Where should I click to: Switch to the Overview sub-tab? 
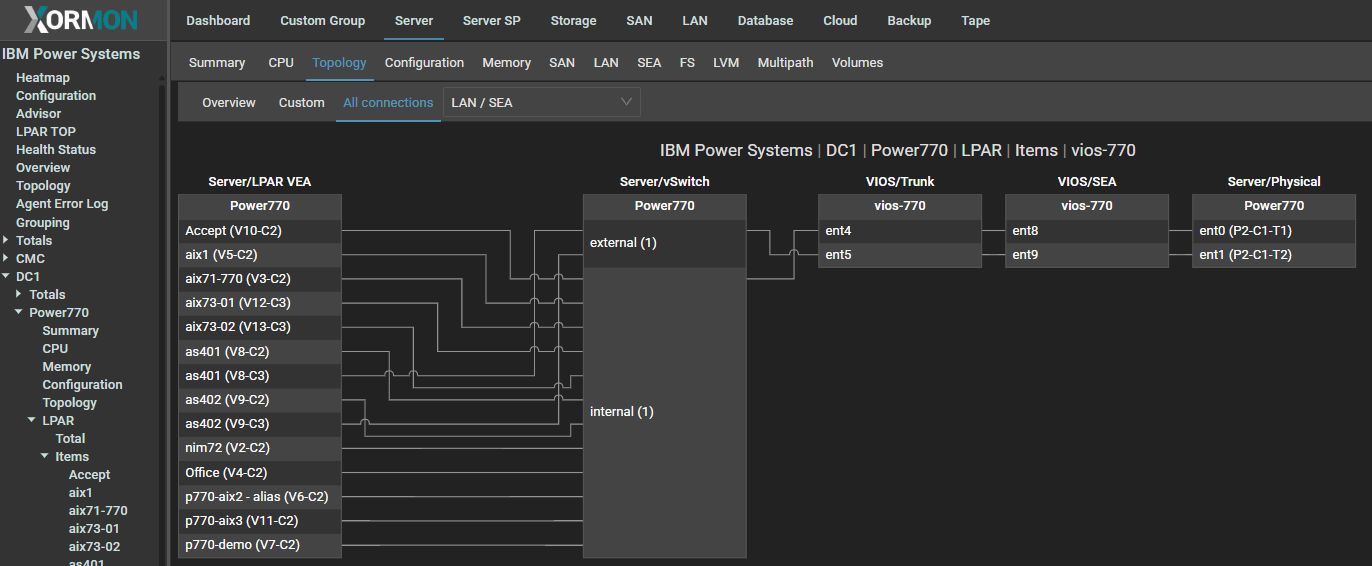pos(229,102)
